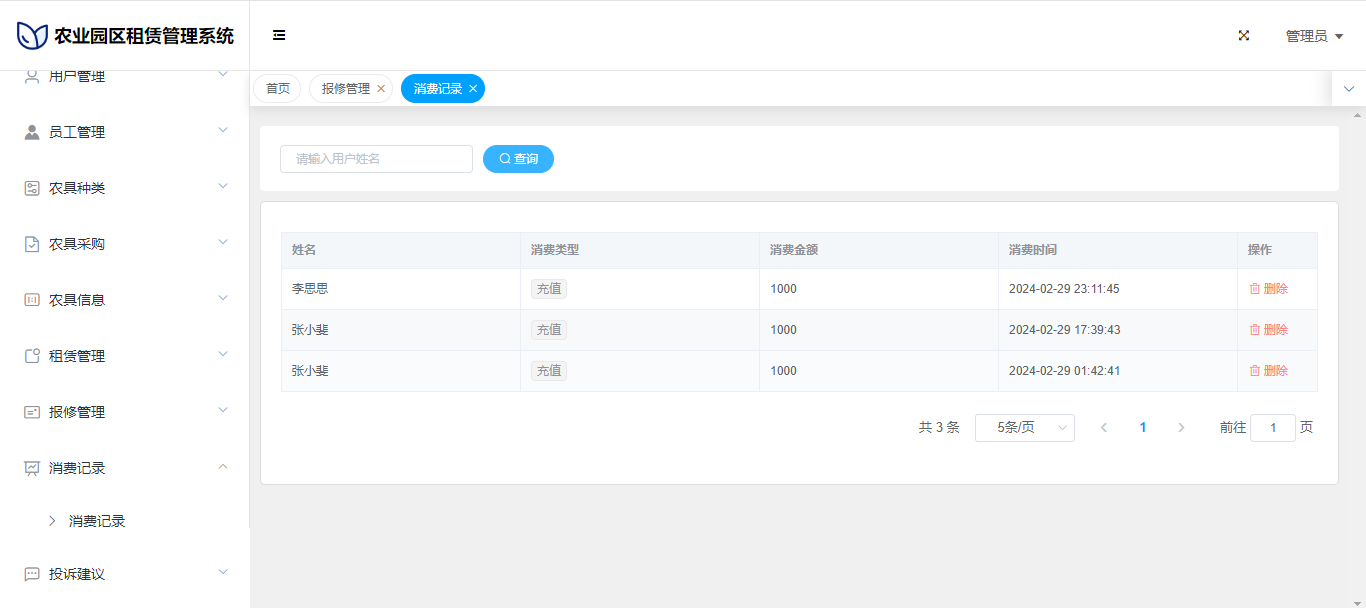Open the tabs options dropdown arrow

pos(1348,89)
